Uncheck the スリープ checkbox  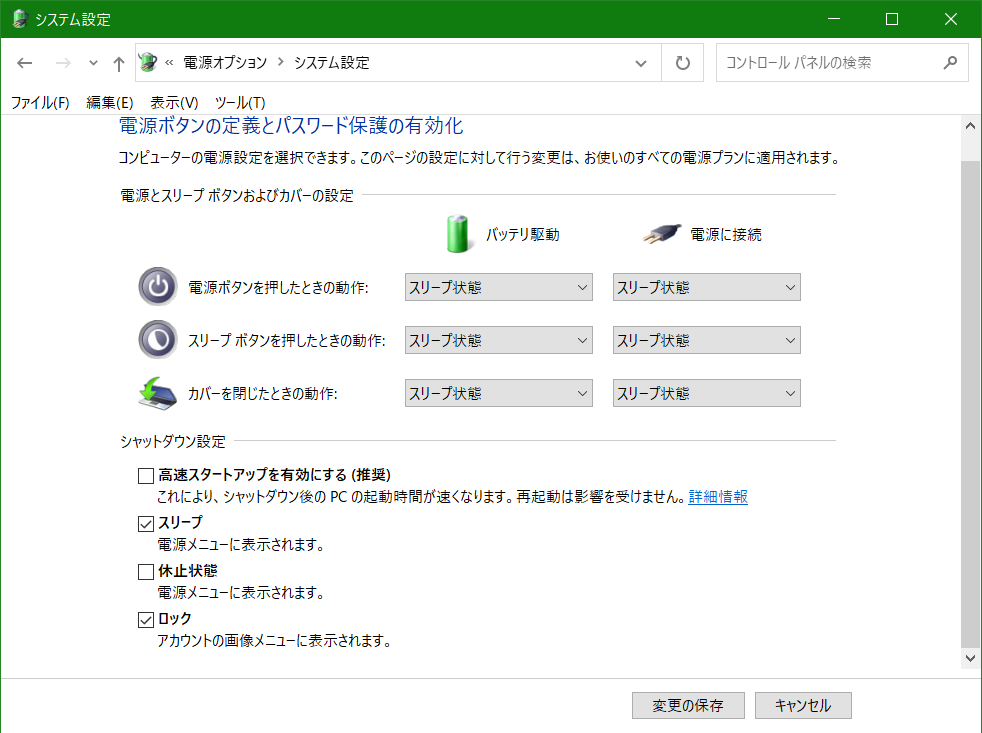[146, 523]
